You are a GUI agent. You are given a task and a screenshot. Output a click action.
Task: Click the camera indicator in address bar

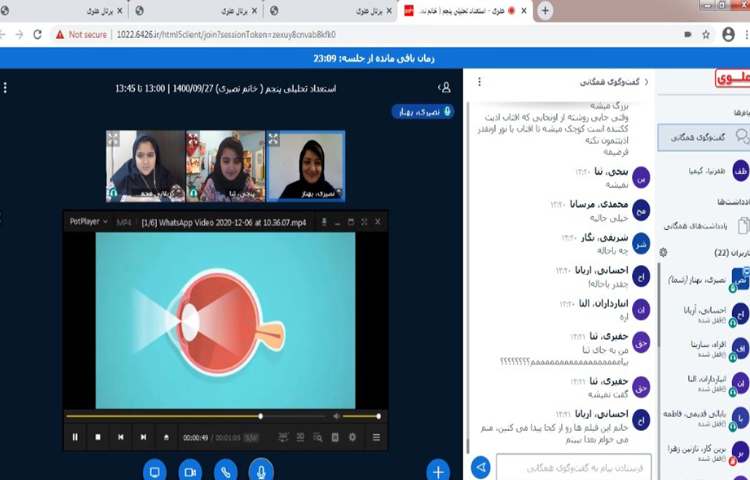click(x=688, y=34)
